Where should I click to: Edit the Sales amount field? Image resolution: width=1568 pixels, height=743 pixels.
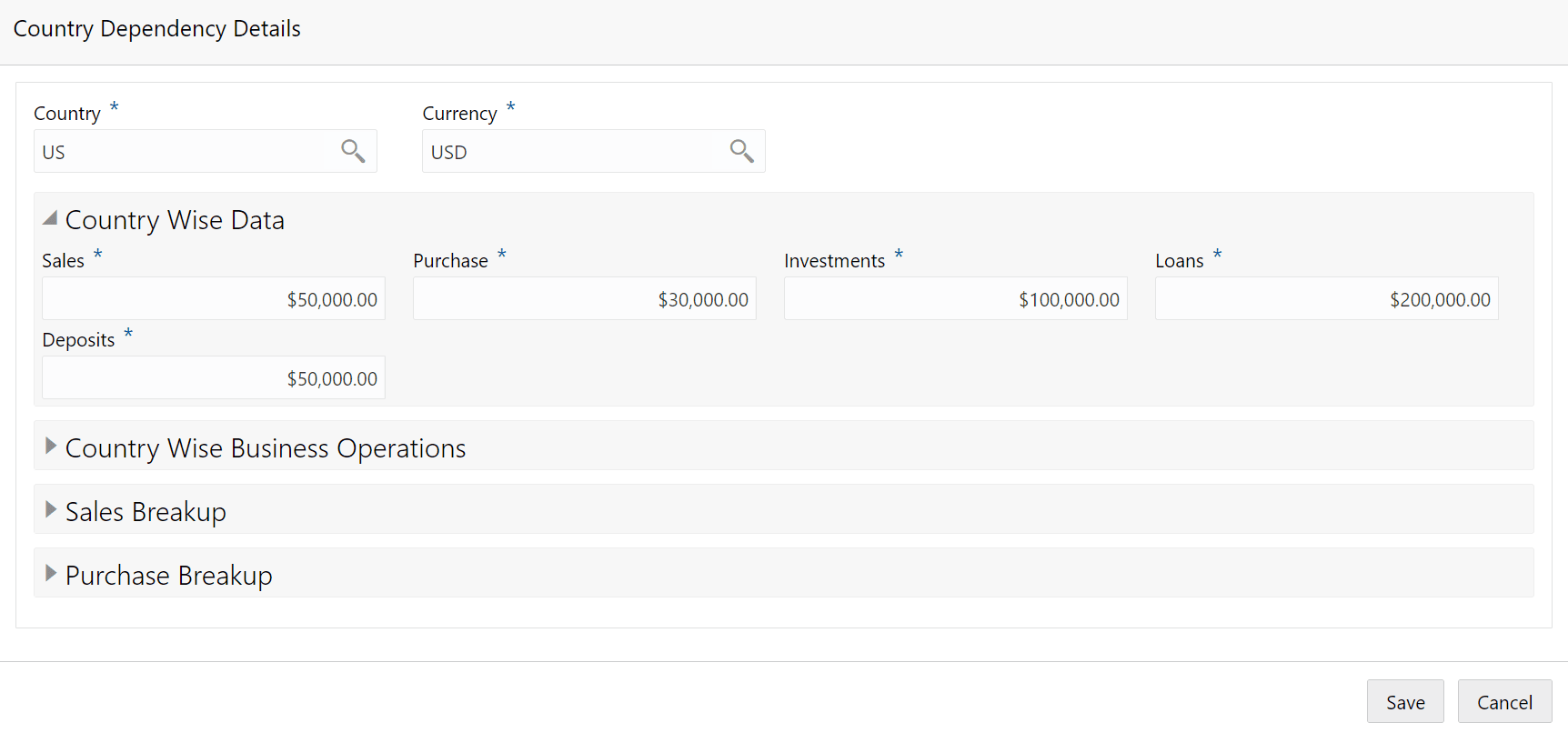[214, 298]
